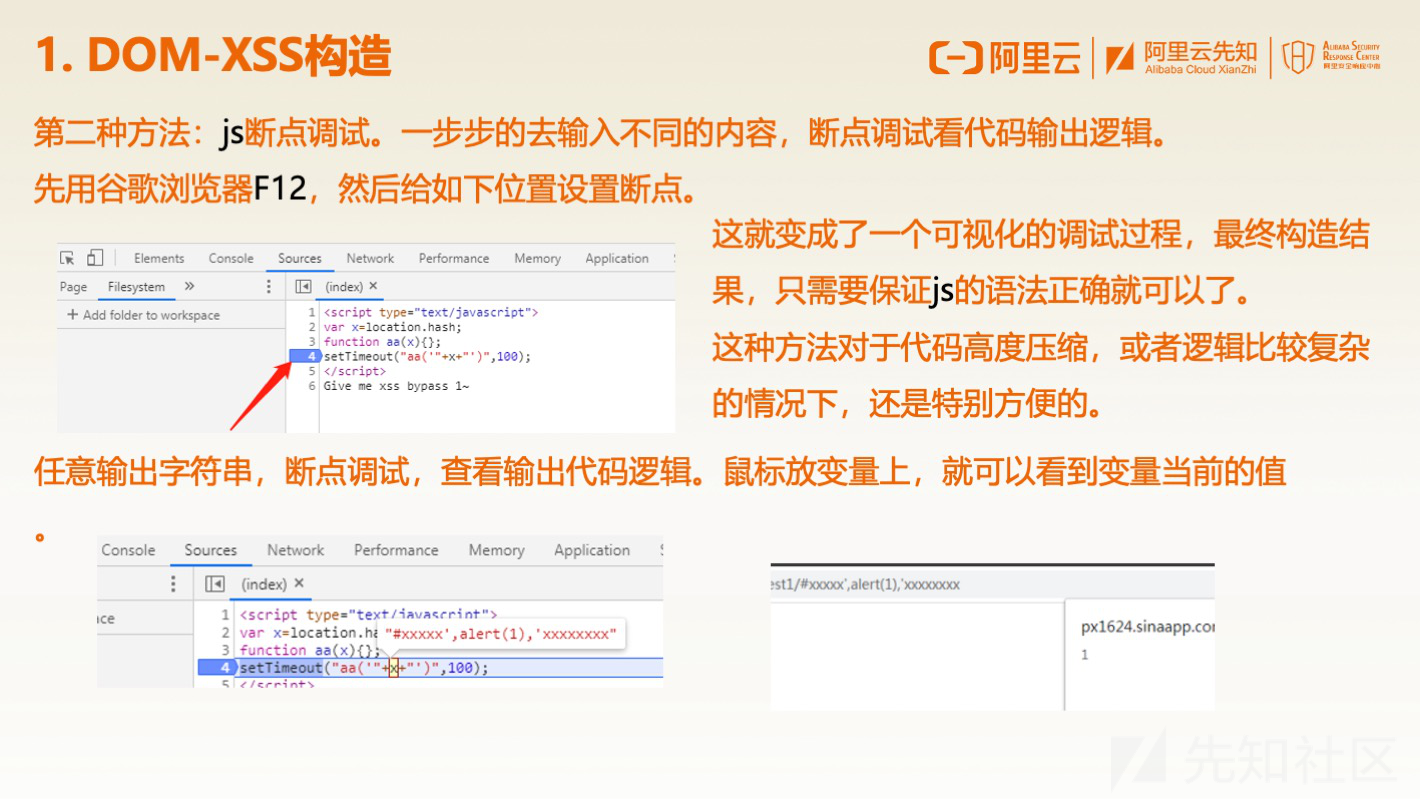Viewport: 1420px width, 799px height.
Task: Click code line "function aa(x){};" in upper DevTools
Action: (382, 342)
